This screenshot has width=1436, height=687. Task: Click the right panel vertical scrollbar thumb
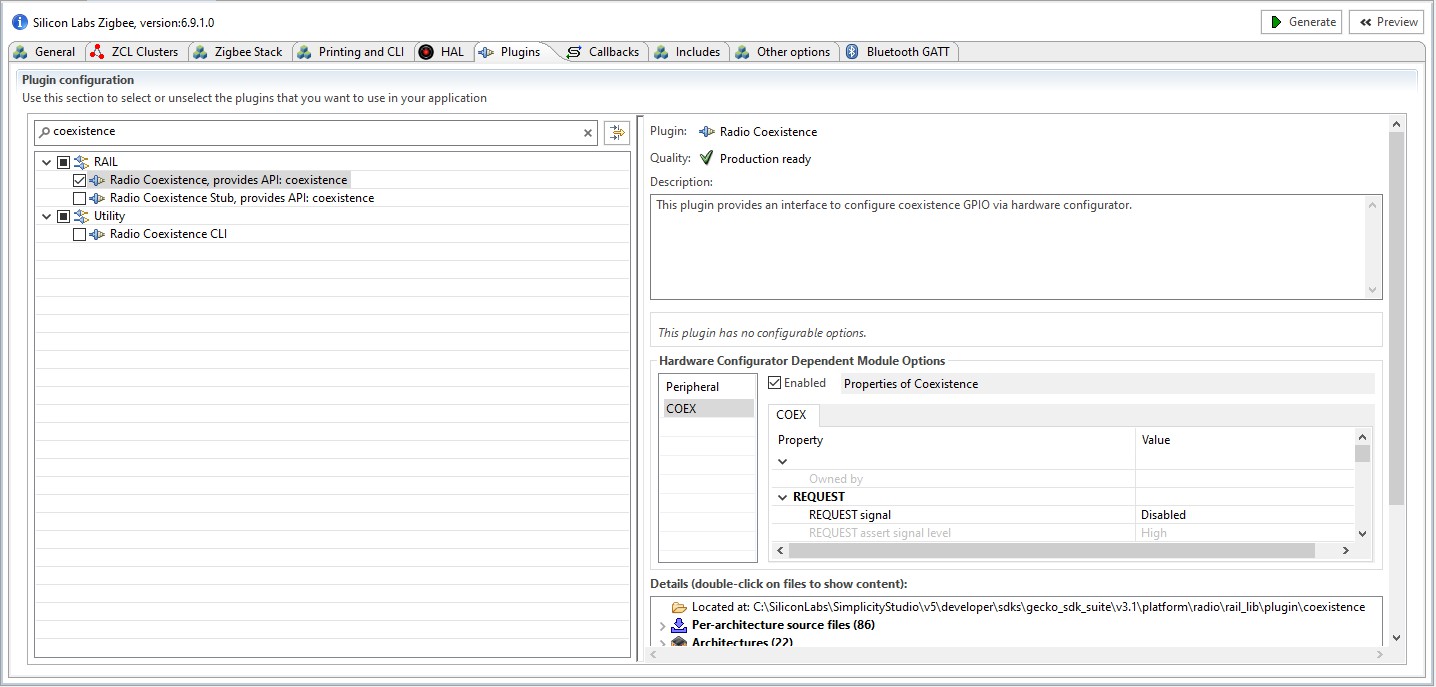(1397, 318)
